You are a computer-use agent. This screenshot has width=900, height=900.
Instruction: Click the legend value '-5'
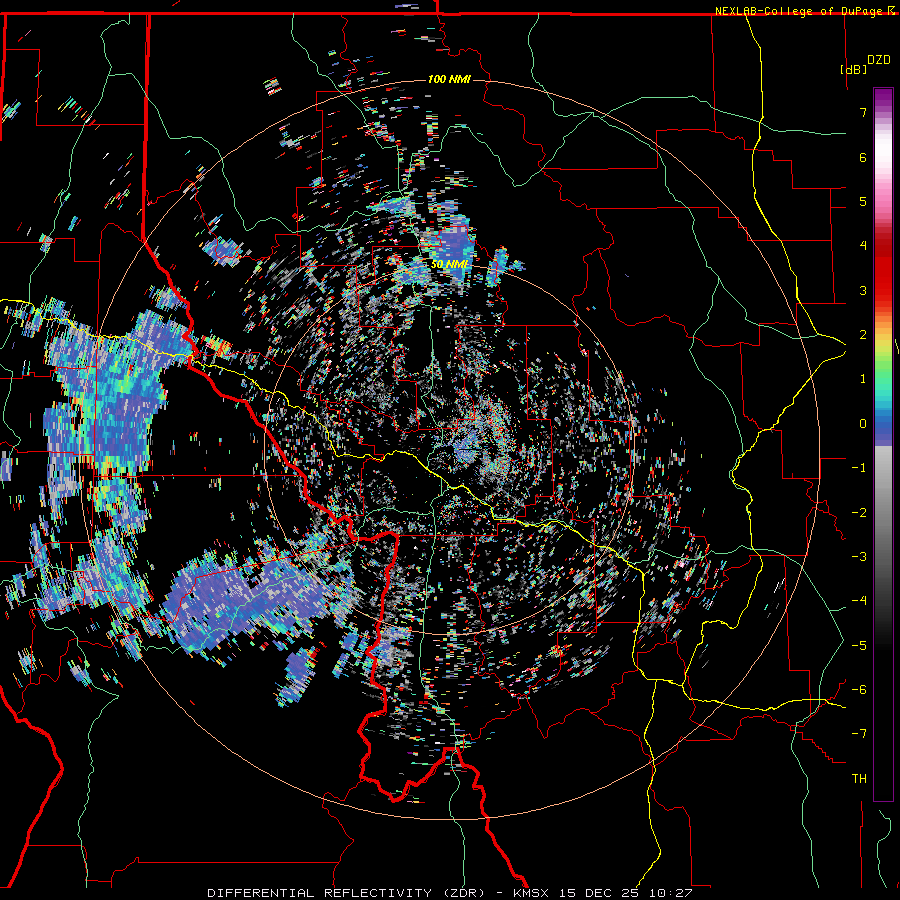coord(859,646)
